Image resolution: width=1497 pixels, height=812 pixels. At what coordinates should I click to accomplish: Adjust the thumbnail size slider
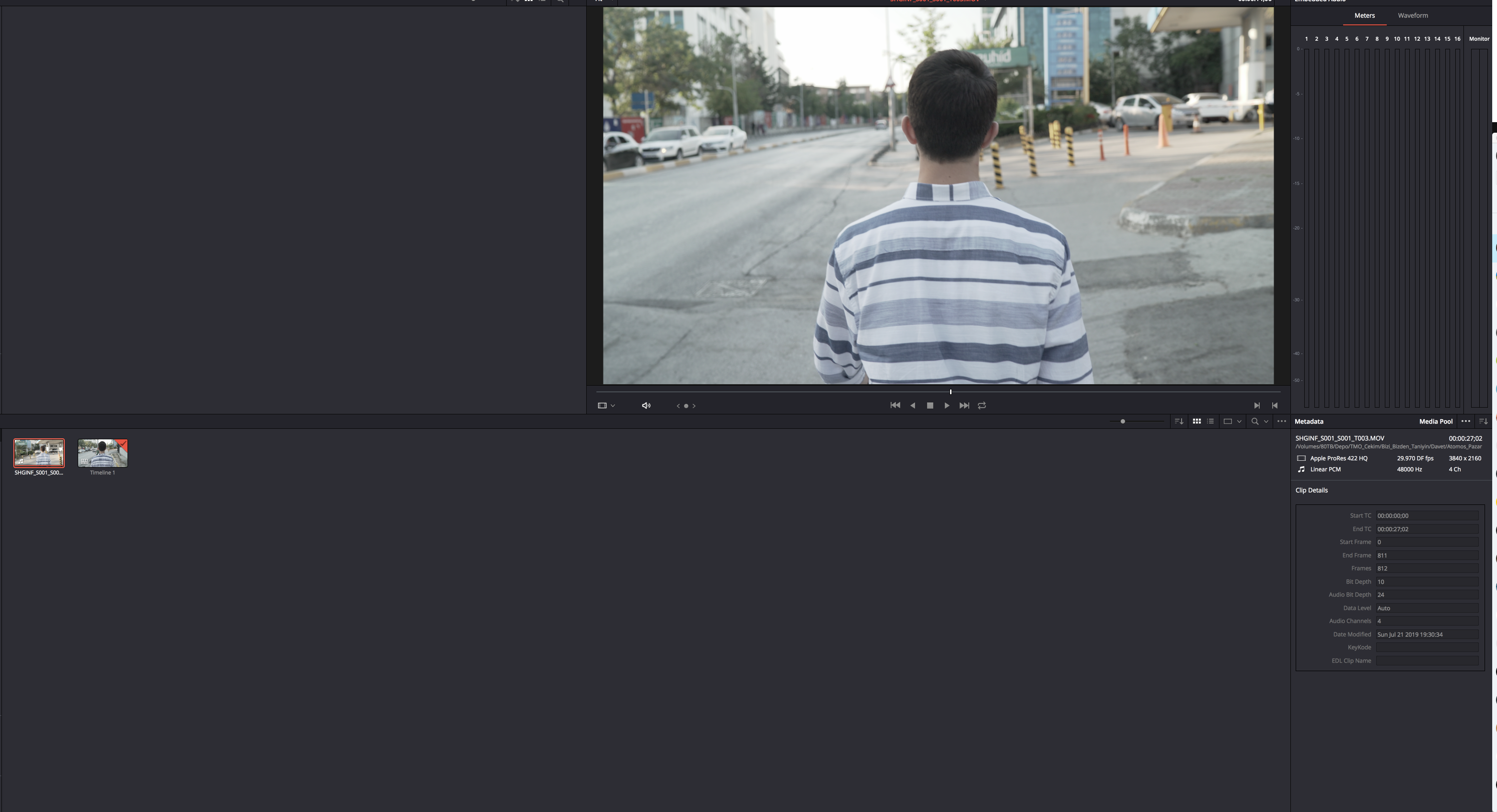pos(1123,421)
